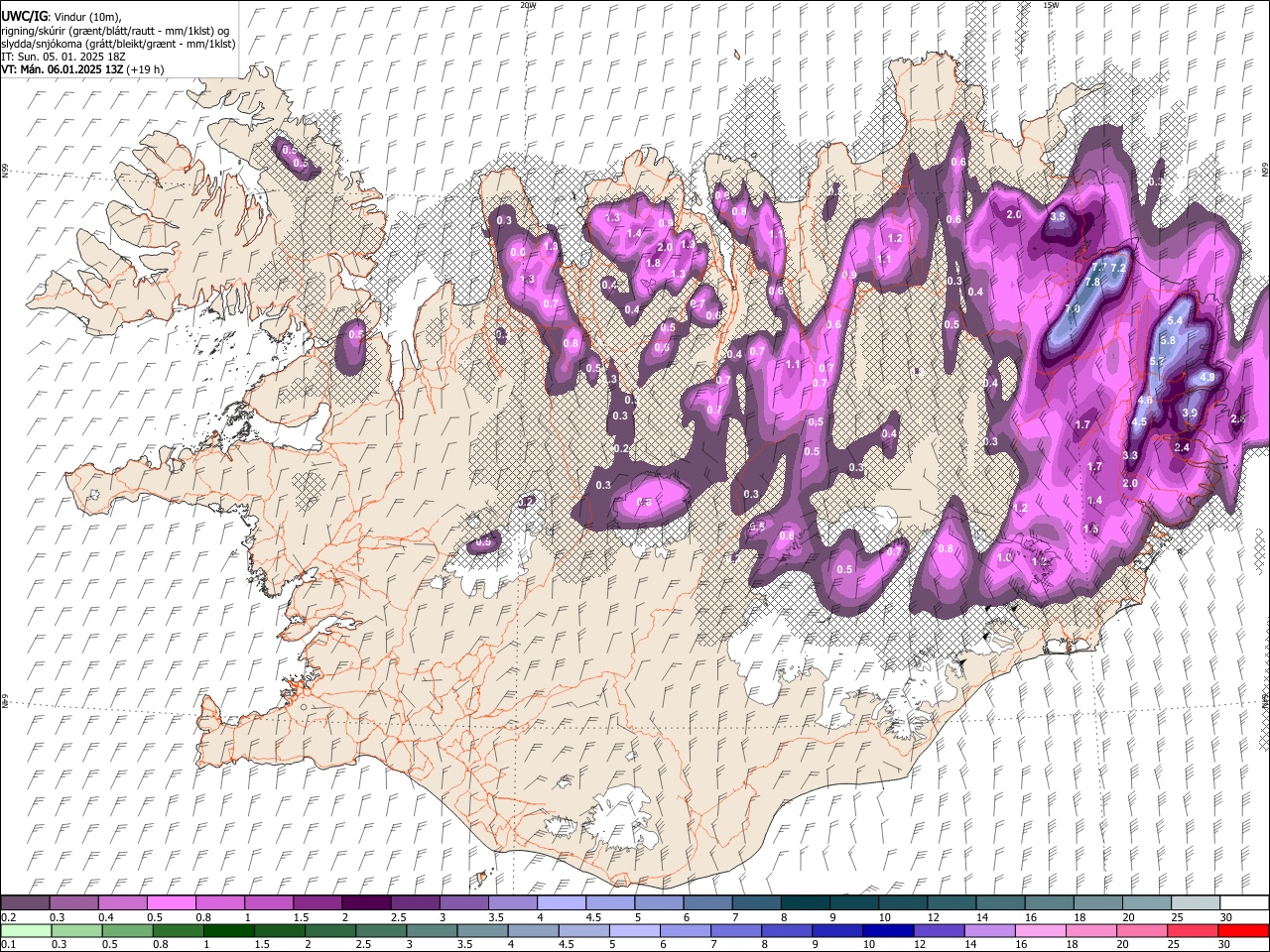The height and width of the screenshot is (952, 1270).
Task: Pick the 6 swatch in the lower rain legend
Action: 688,930
